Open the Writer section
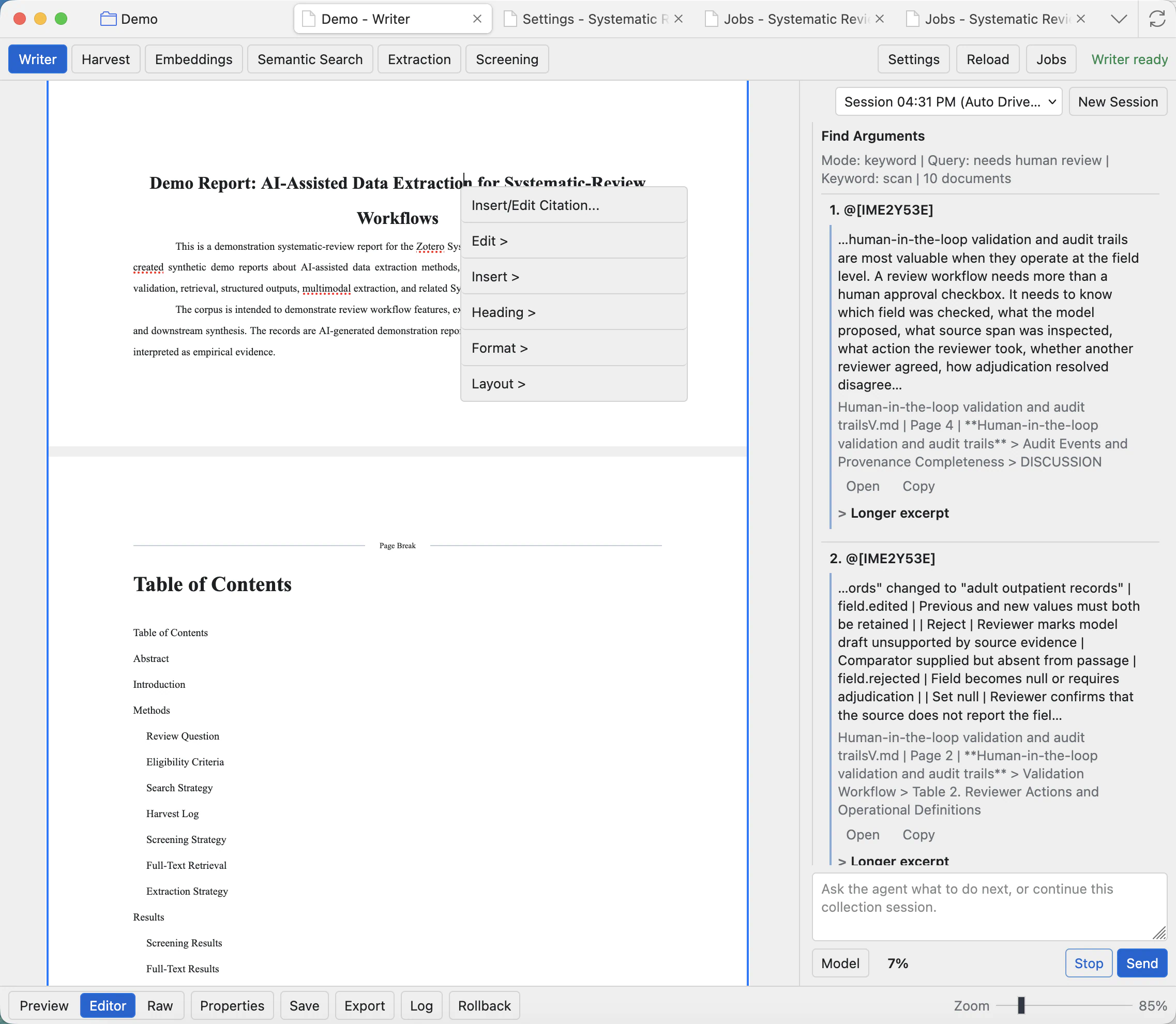Image resolution: width=1176 pixels, height=1024 pixels. (38, 59)
